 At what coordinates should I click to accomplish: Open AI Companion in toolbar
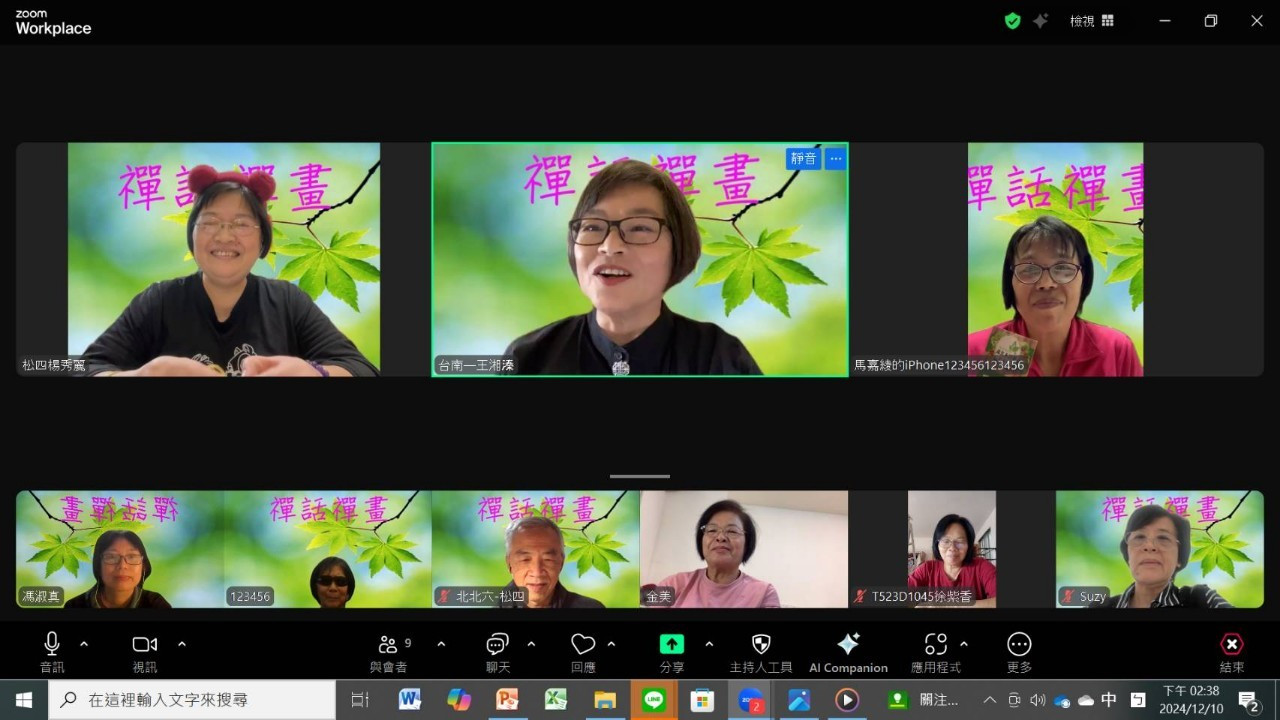point(848,645)
